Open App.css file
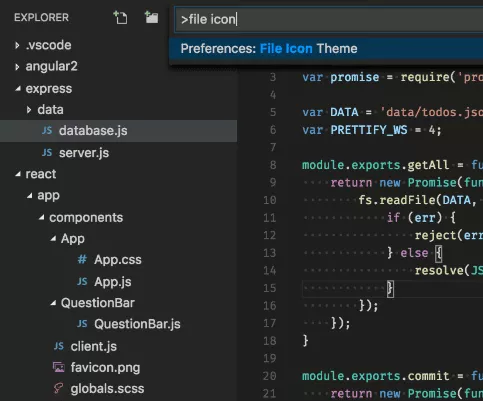Screen dimensions: 483x401 click(x=118, y=260)
